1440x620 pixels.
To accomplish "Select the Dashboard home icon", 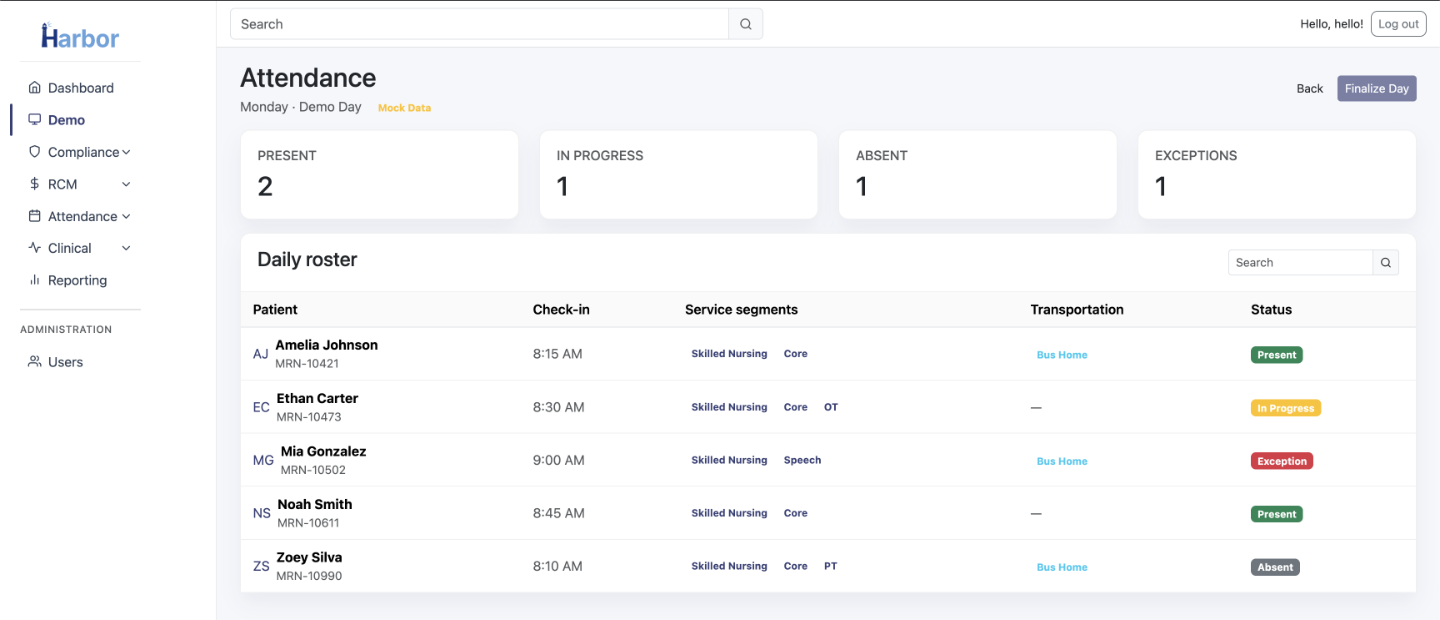I will pos(33,87).
